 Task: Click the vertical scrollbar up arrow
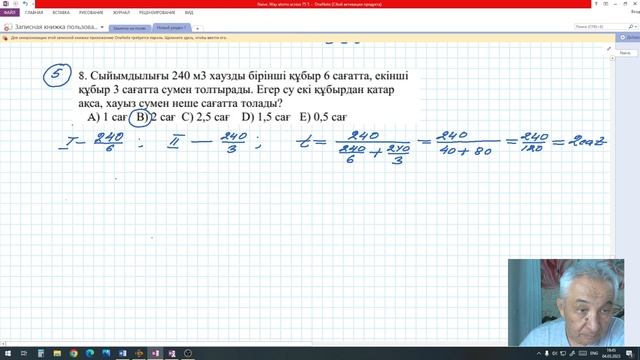point(612,58)
